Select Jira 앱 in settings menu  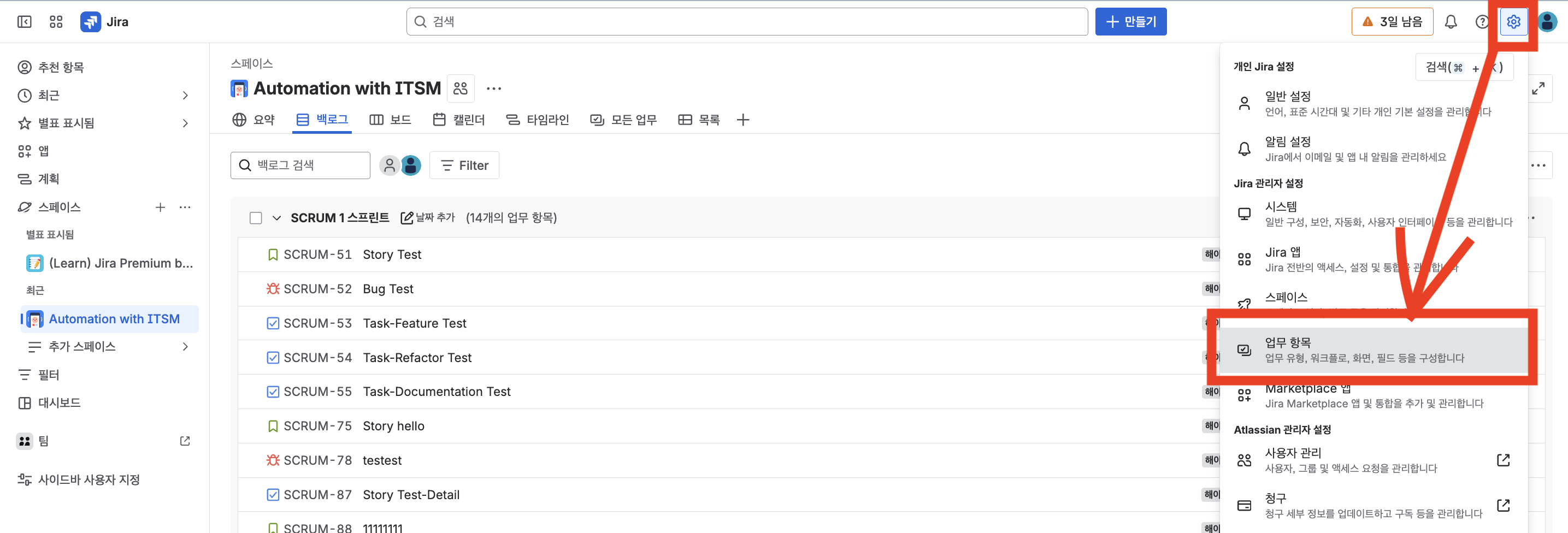coord(1374,259)
